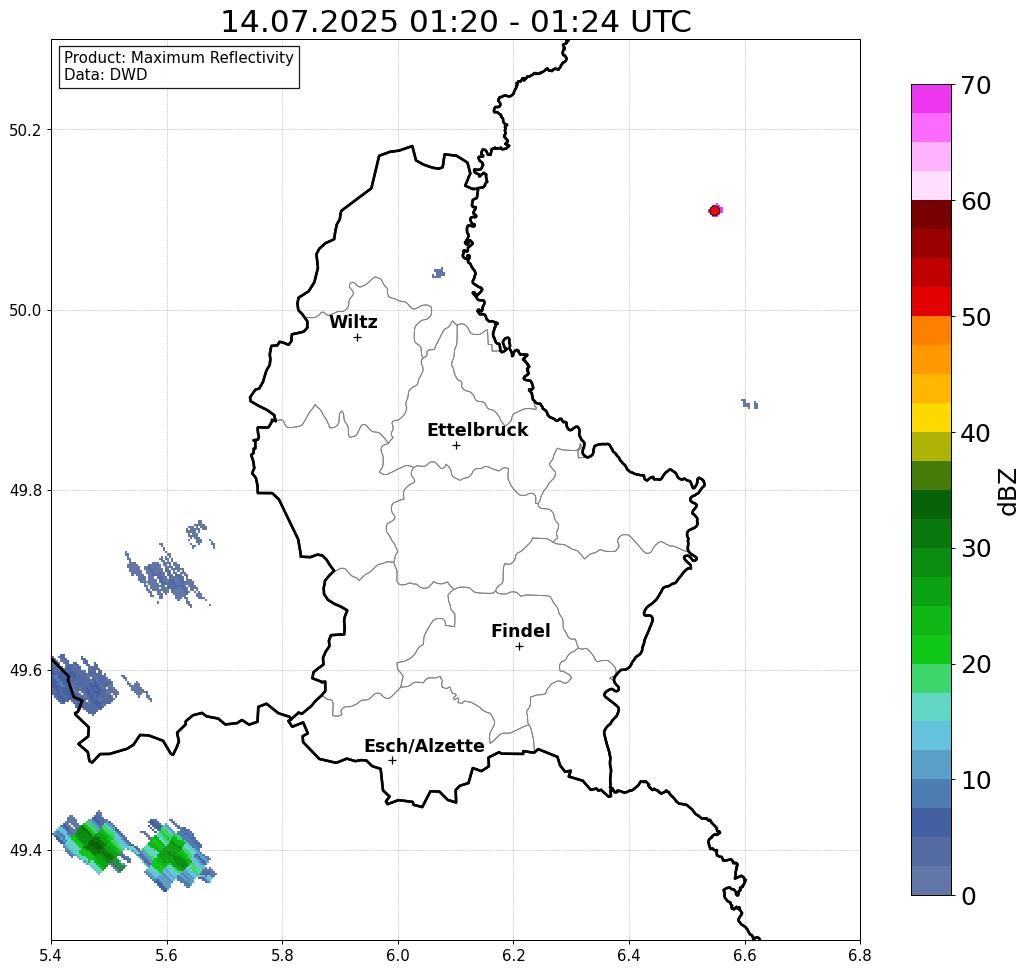Click the Product: Maximum Reflectivity text
The height and width of the screenshot is (973, 1029).
[x=178, y=58]
